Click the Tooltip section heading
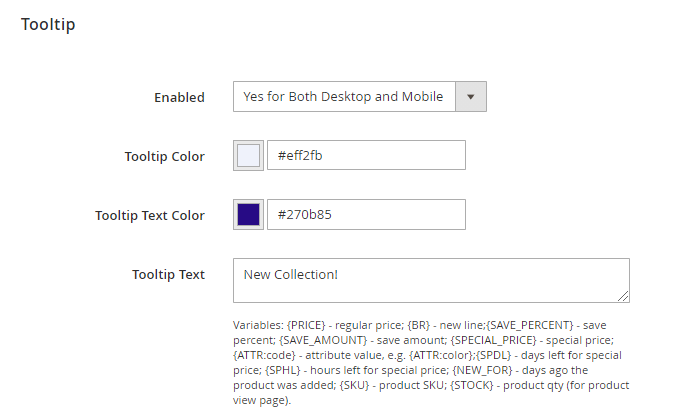The height and width of the screenshot is (419, 685). pyautogui.click(x=48, y=24)
